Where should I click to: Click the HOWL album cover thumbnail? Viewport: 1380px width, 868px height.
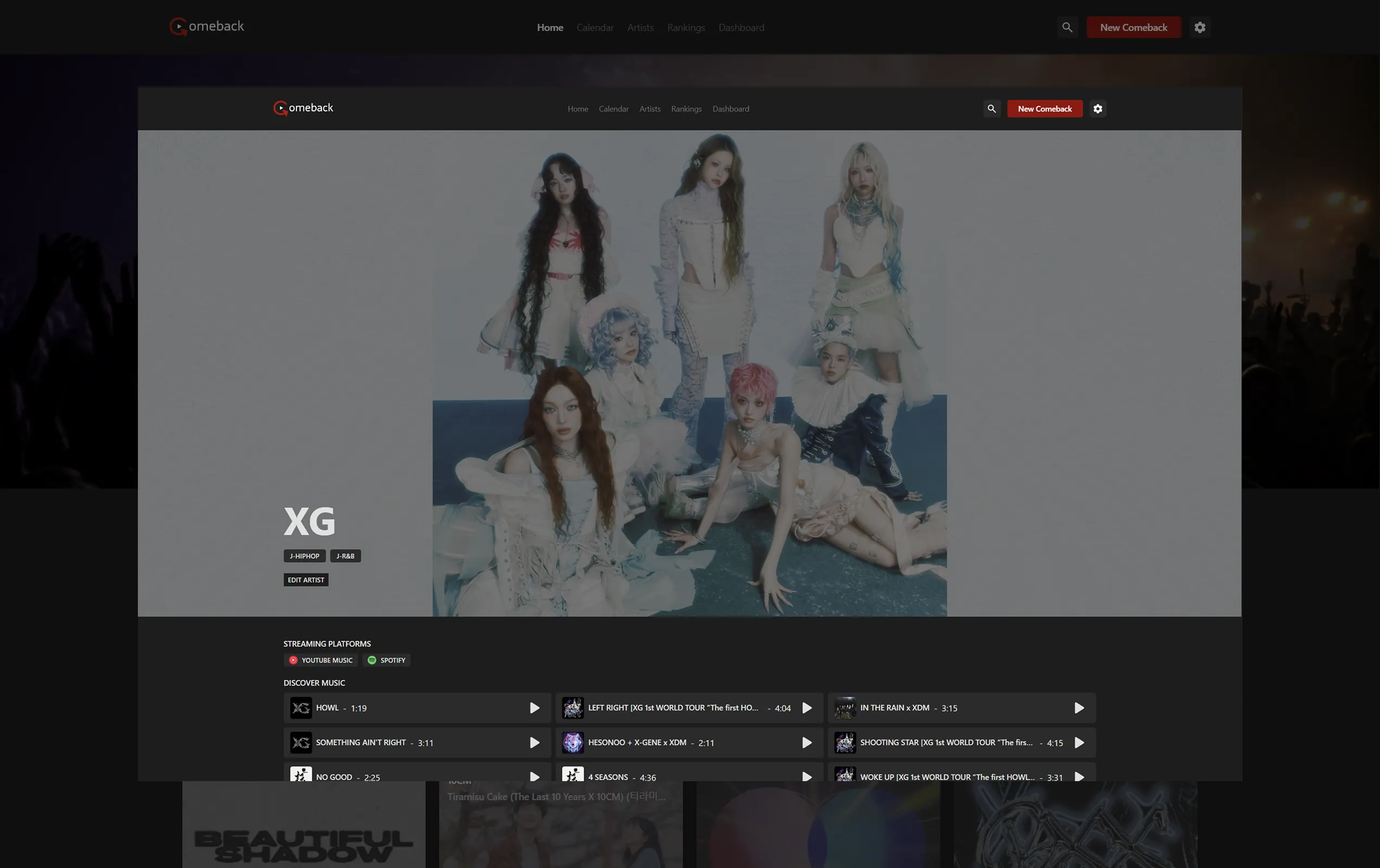tap(301, 708)
